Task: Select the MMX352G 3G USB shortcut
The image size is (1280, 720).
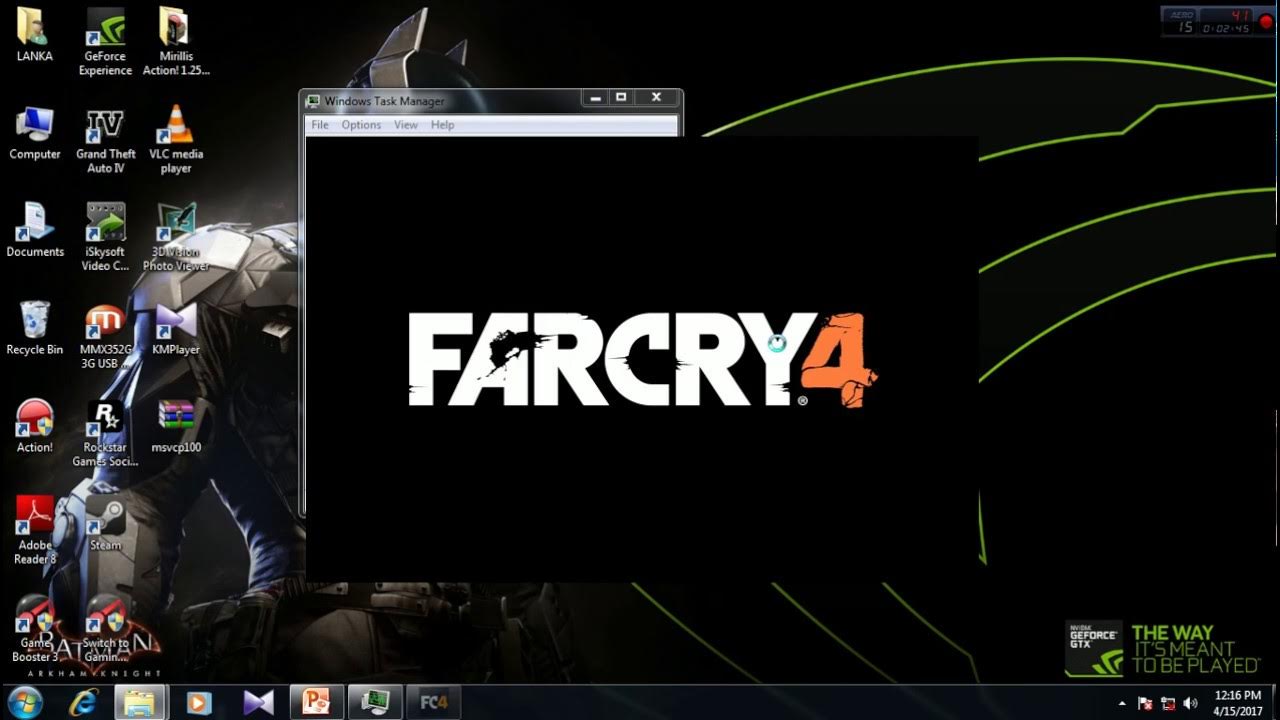Action: point(105,336)
